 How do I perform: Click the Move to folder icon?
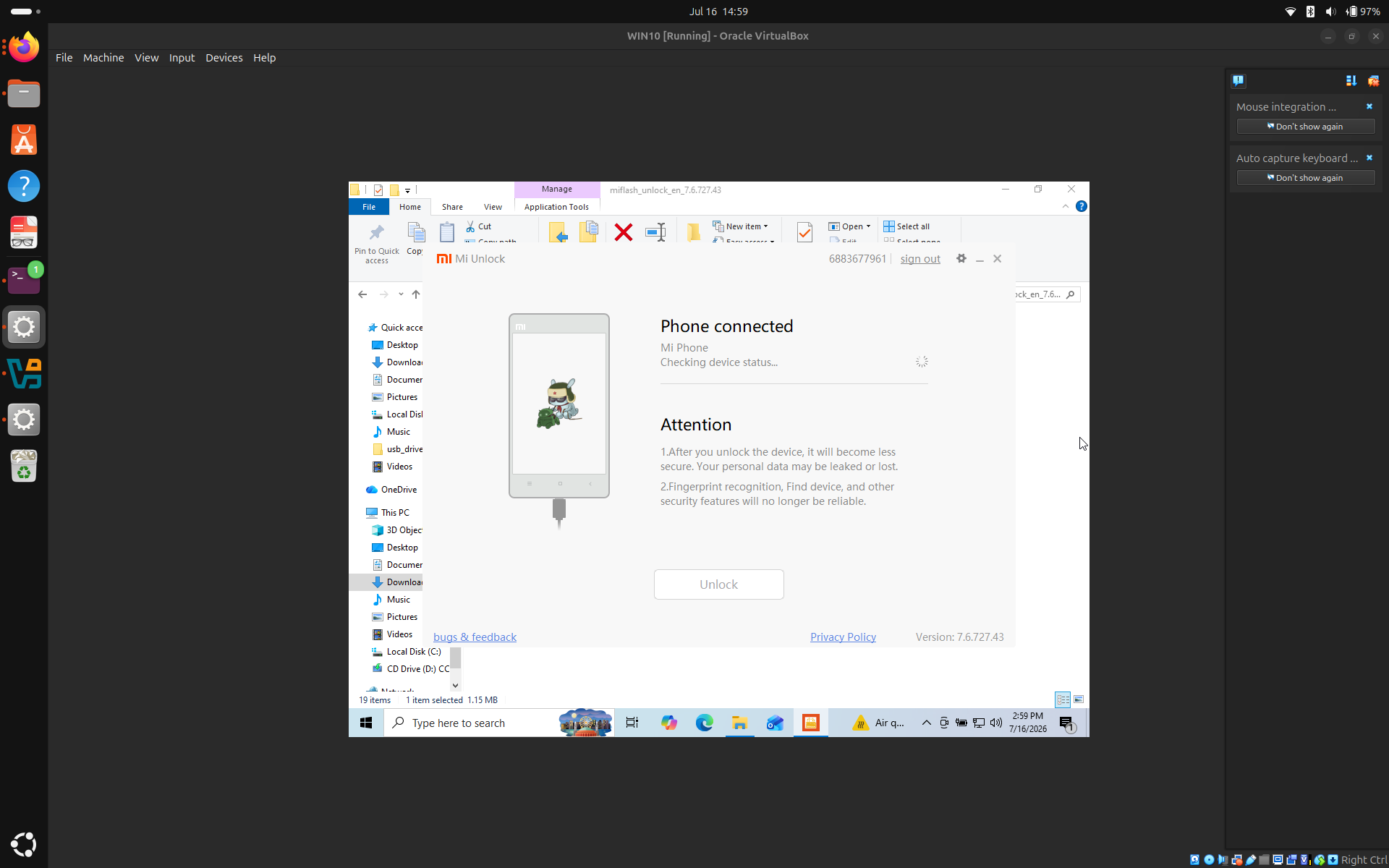coord(558,232)
